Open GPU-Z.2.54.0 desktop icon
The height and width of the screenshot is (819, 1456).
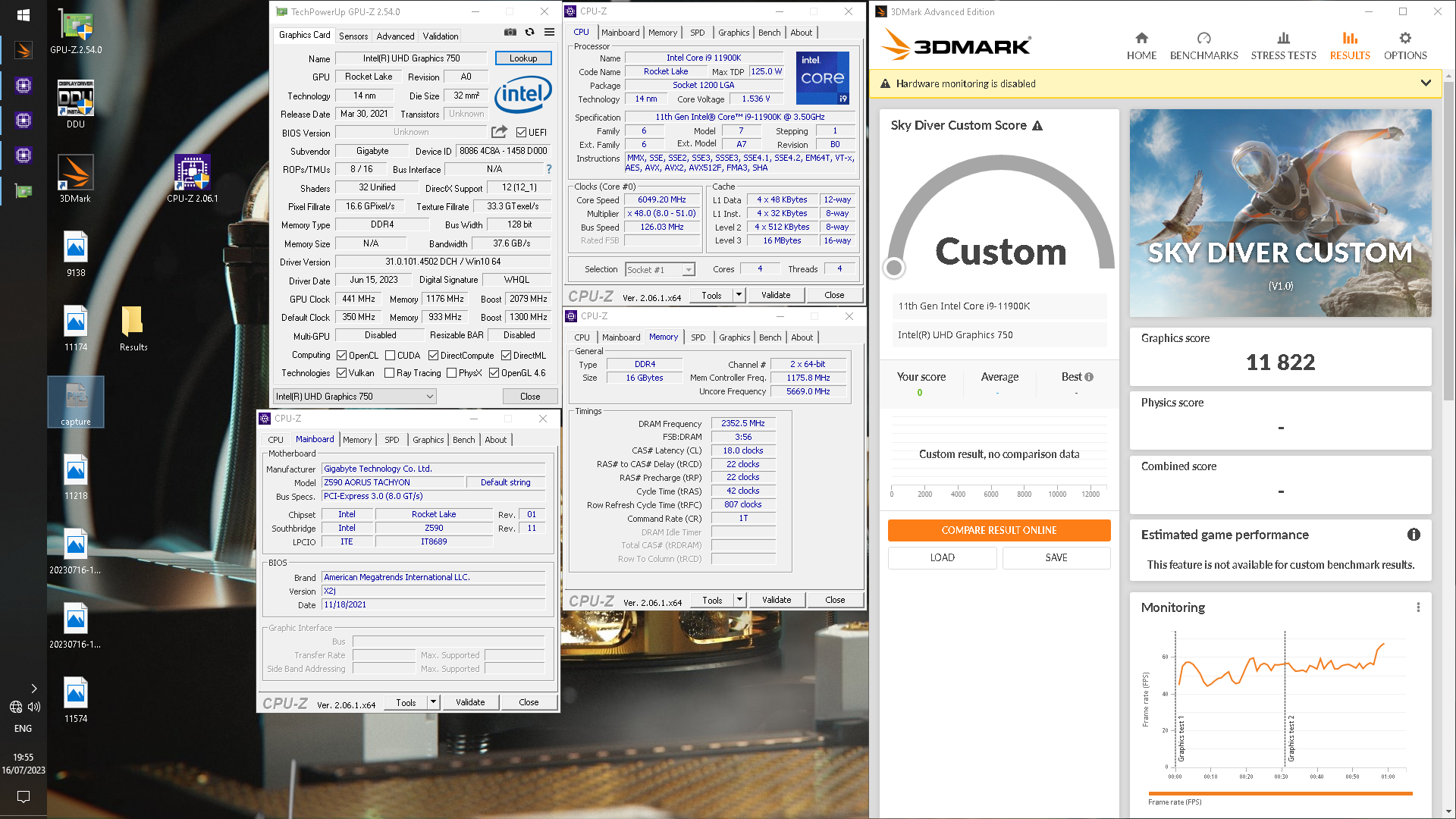point(76,33)
